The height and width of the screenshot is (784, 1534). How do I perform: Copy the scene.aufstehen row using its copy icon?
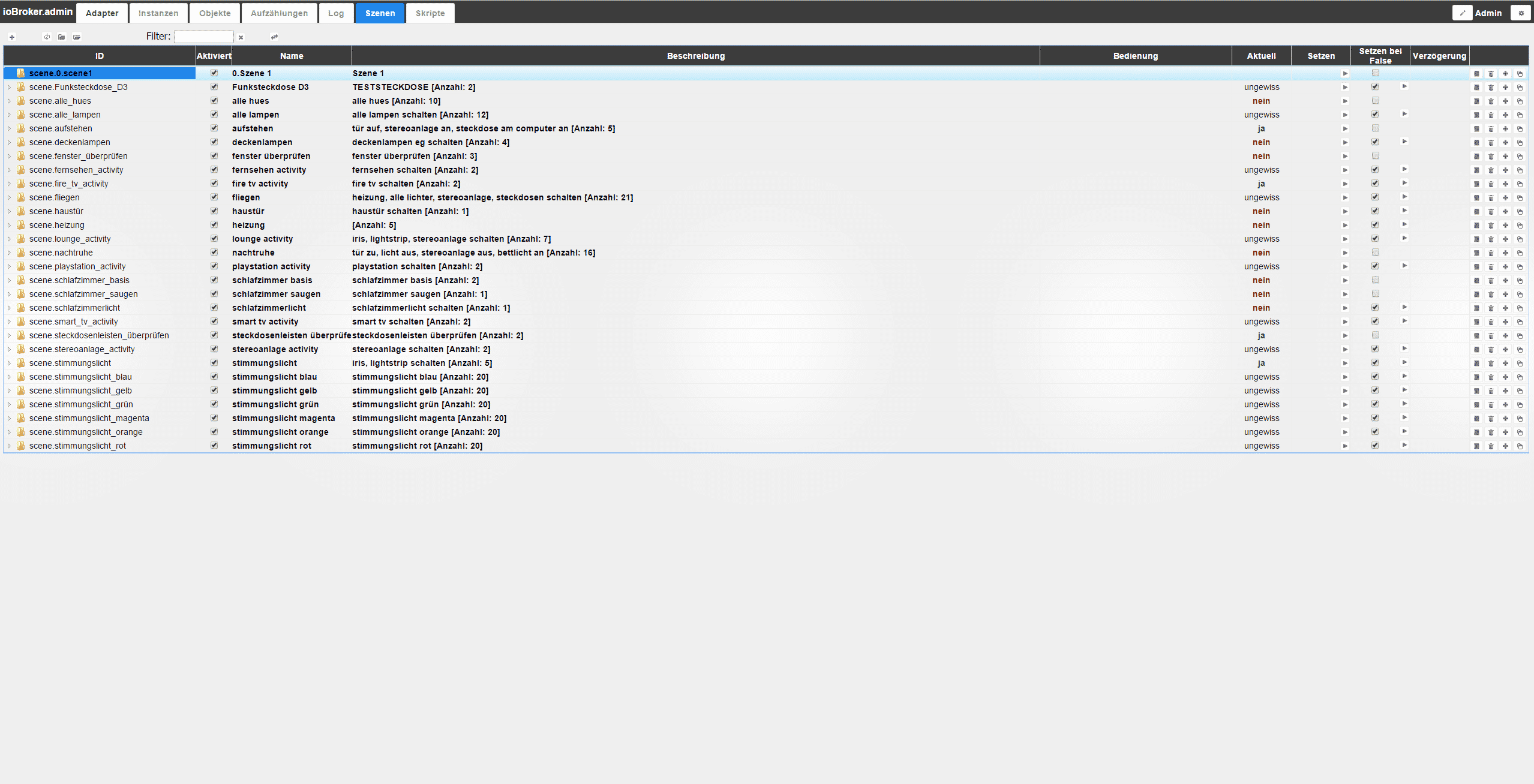point(1520,129)
